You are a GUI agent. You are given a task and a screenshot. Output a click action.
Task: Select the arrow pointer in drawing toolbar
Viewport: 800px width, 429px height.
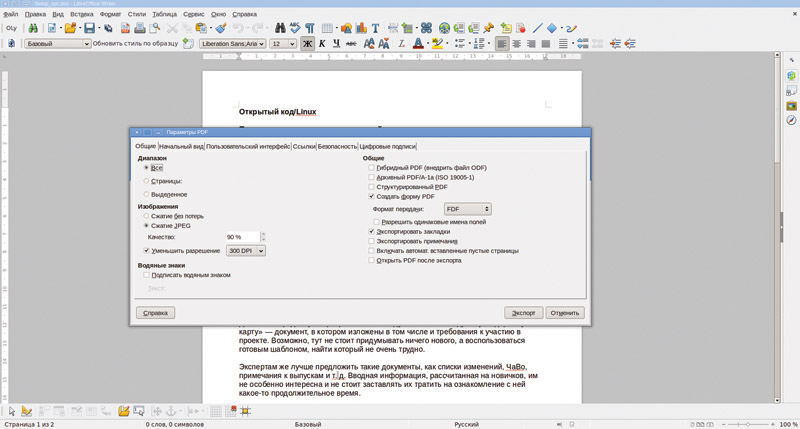12,411
